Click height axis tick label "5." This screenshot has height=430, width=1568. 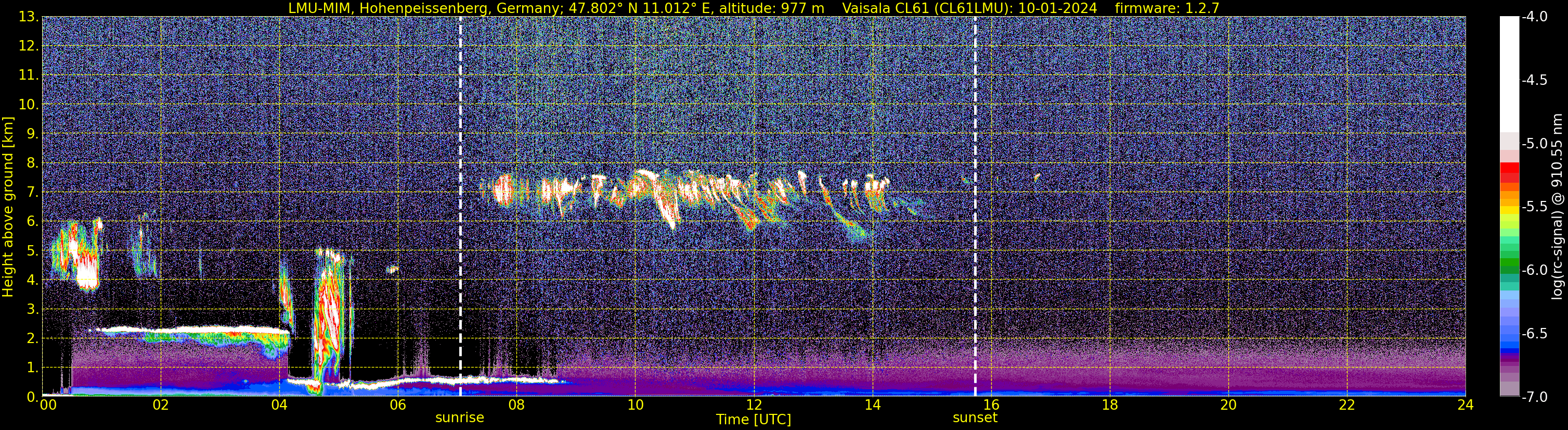(x=33, y=251)
